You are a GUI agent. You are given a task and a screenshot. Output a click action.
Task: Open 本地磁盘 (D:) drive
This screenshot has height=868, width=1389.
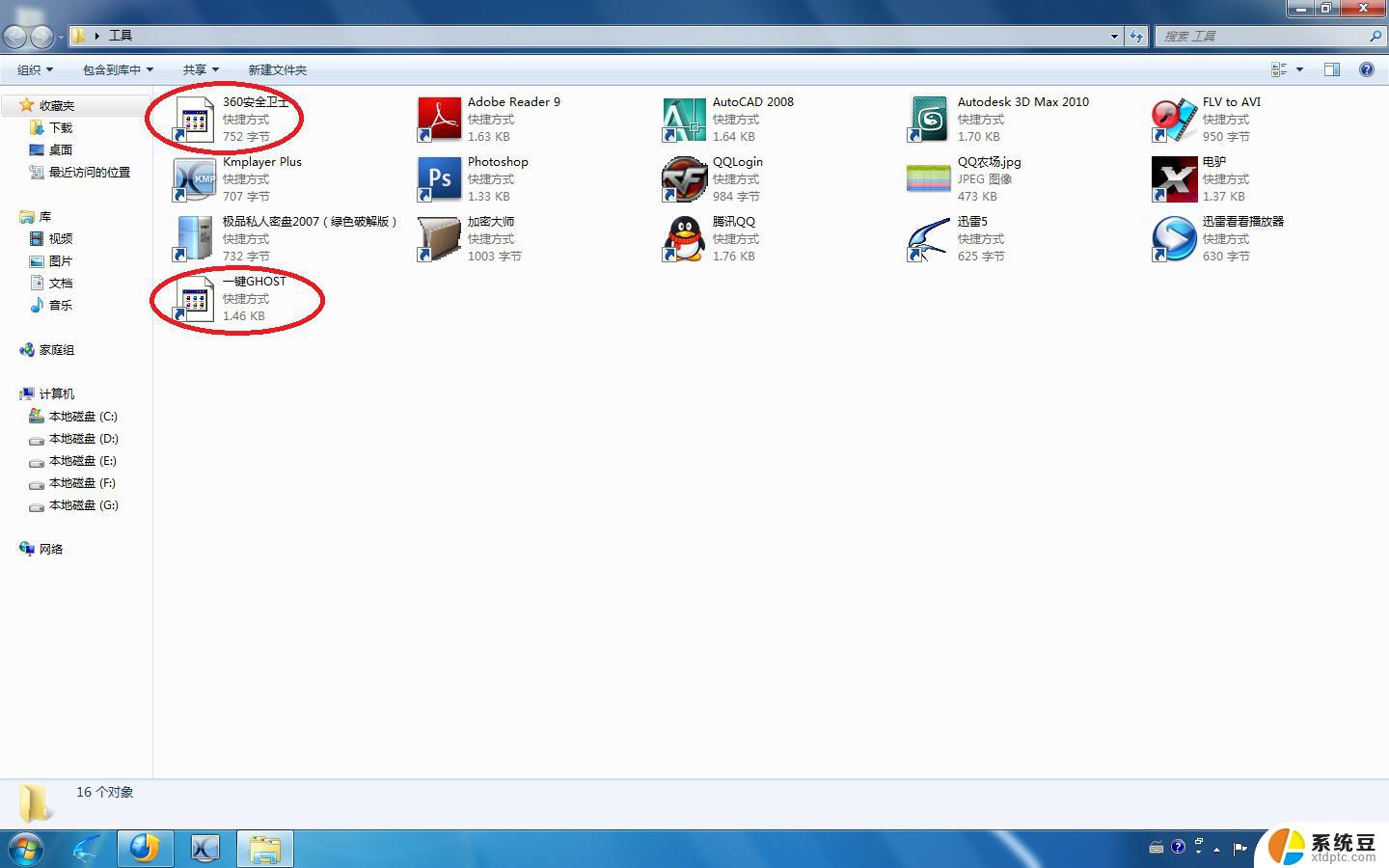pyautogui.click(x=83, y=439)
